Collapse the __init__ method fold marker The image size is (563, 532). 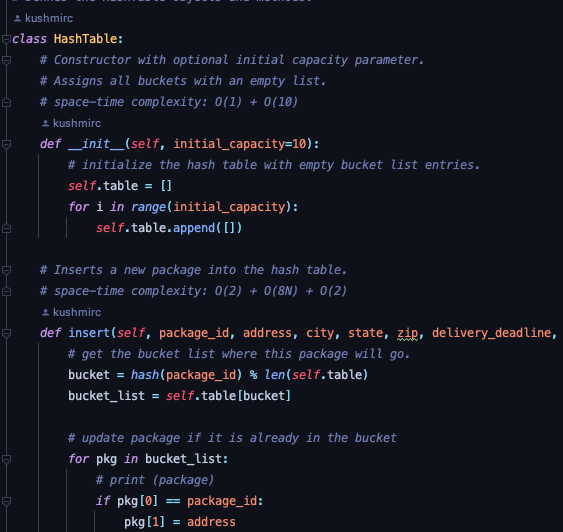click(6, 144)
